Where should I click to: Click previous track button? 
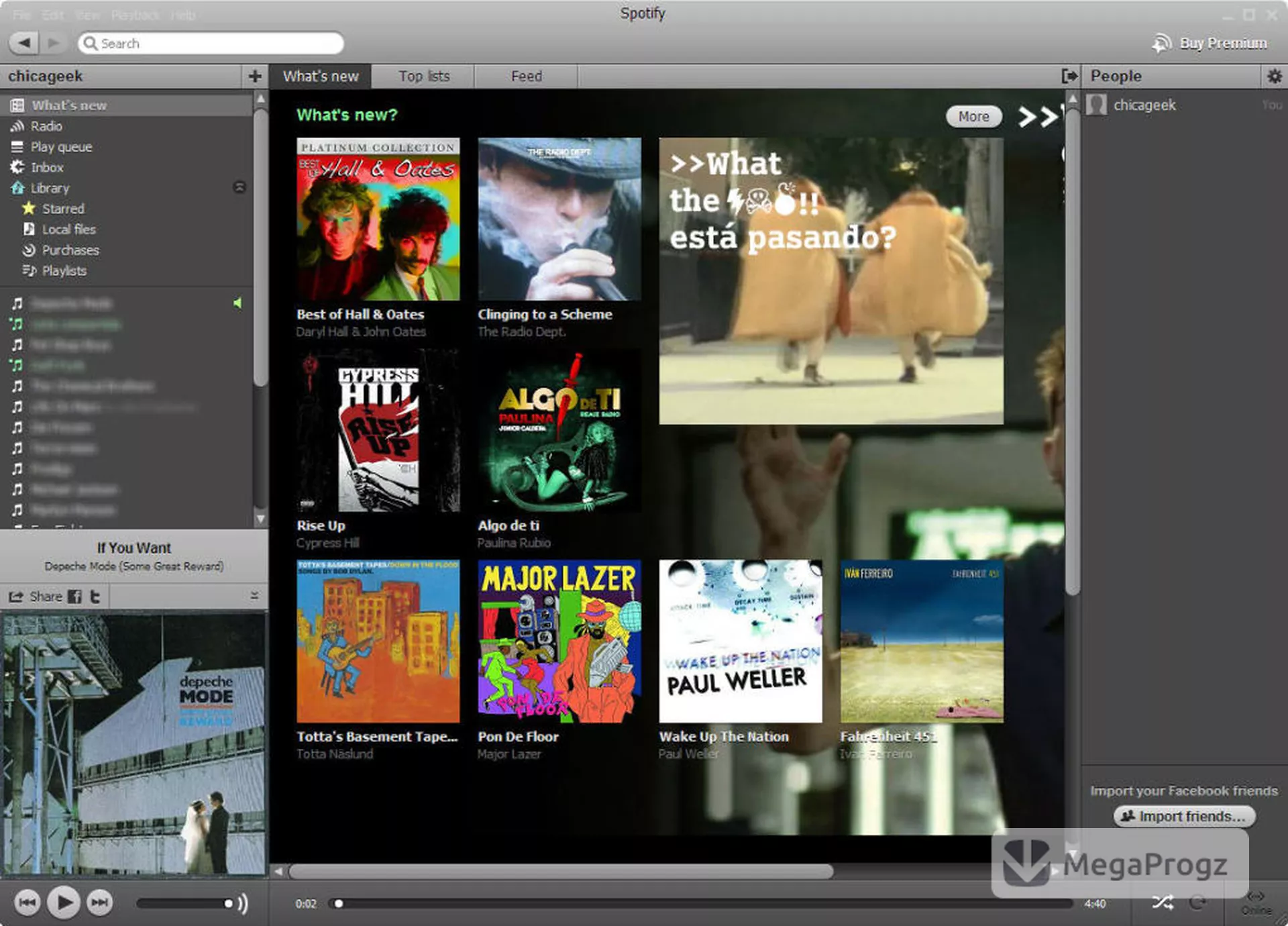coord(27,903)
